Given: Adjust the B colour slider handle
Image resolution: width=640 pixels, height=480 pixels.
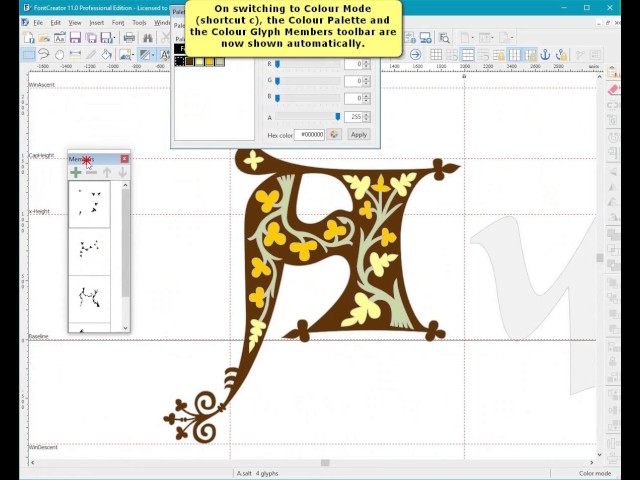Looking at the screenshot, I should coord(278,98).
